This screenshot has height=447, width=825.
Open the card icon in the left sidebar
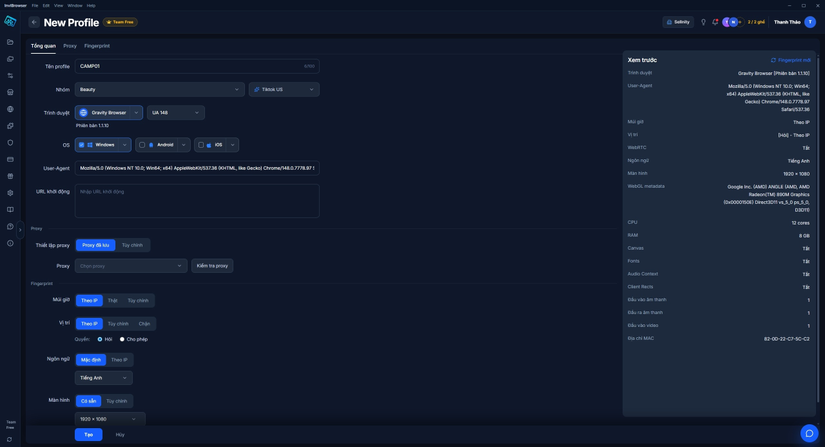(10, 159)
